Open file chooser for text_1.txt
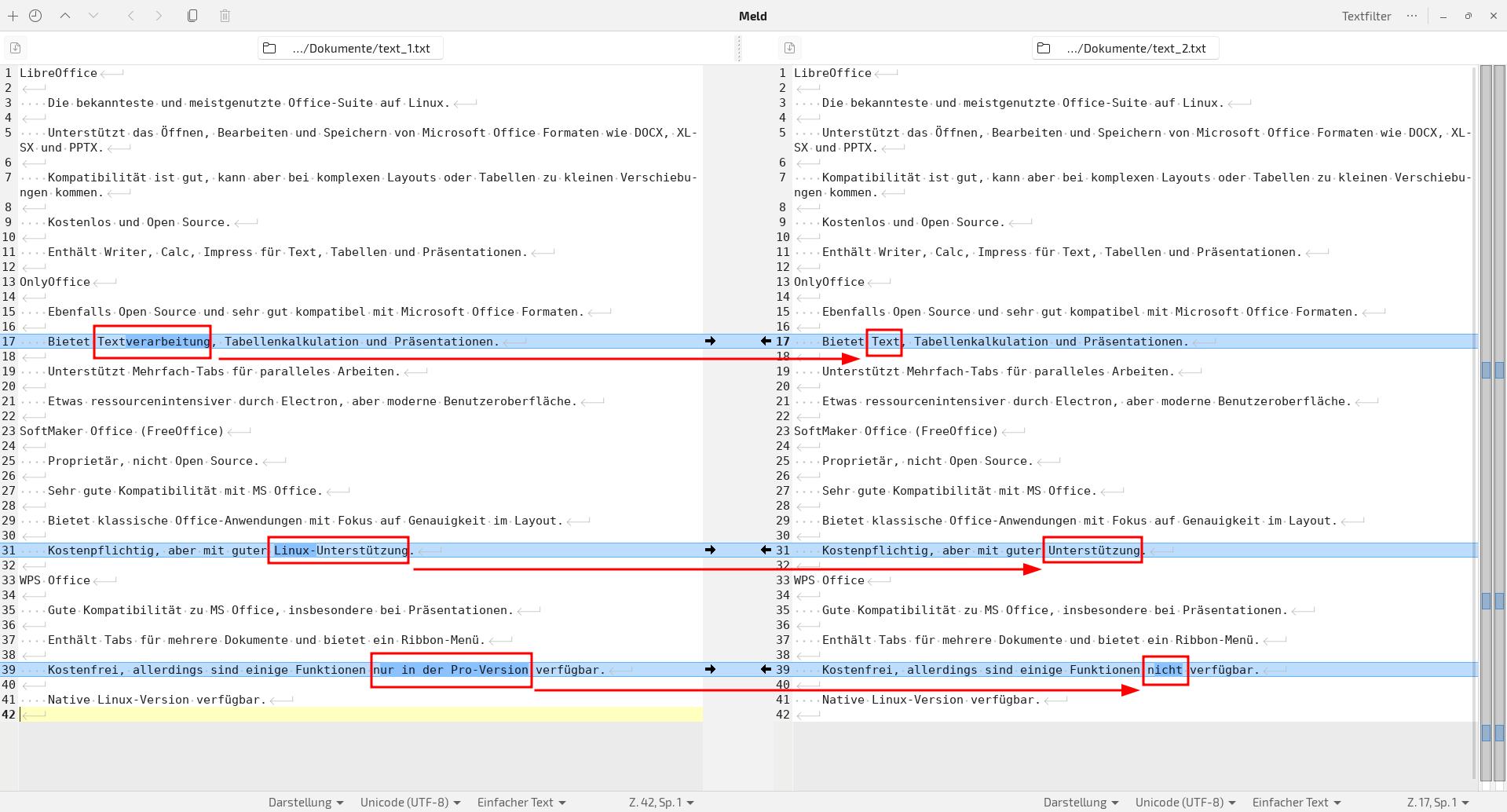 point(350,48)
